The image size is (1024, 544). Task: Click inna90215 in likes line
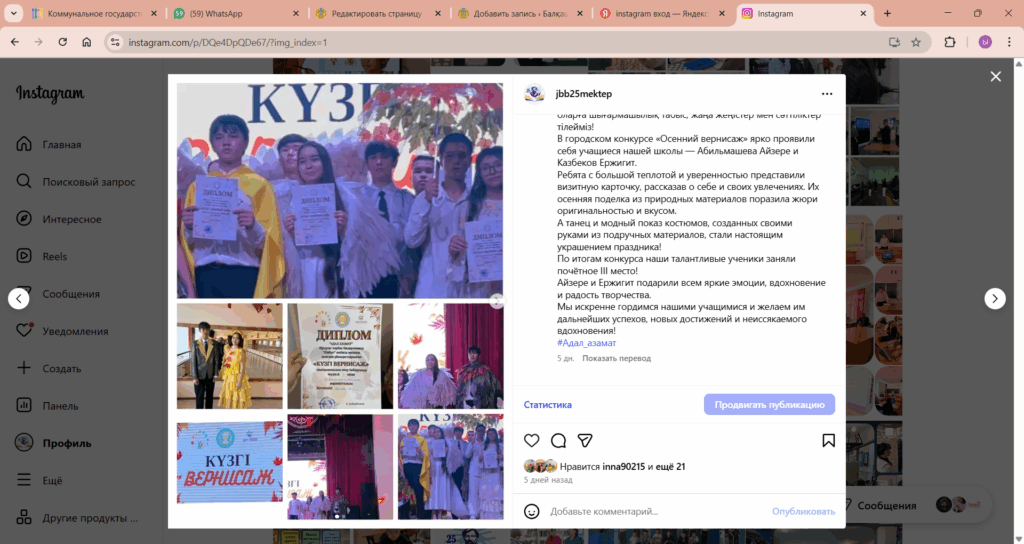click(624, 466)
